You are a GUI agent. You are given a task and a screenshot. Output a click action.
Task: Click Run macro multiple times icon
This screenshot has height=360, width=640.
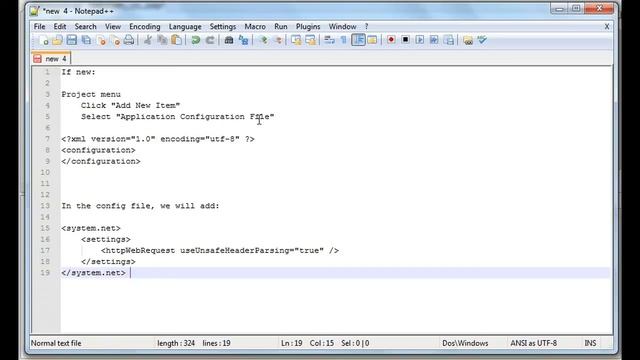434,40
